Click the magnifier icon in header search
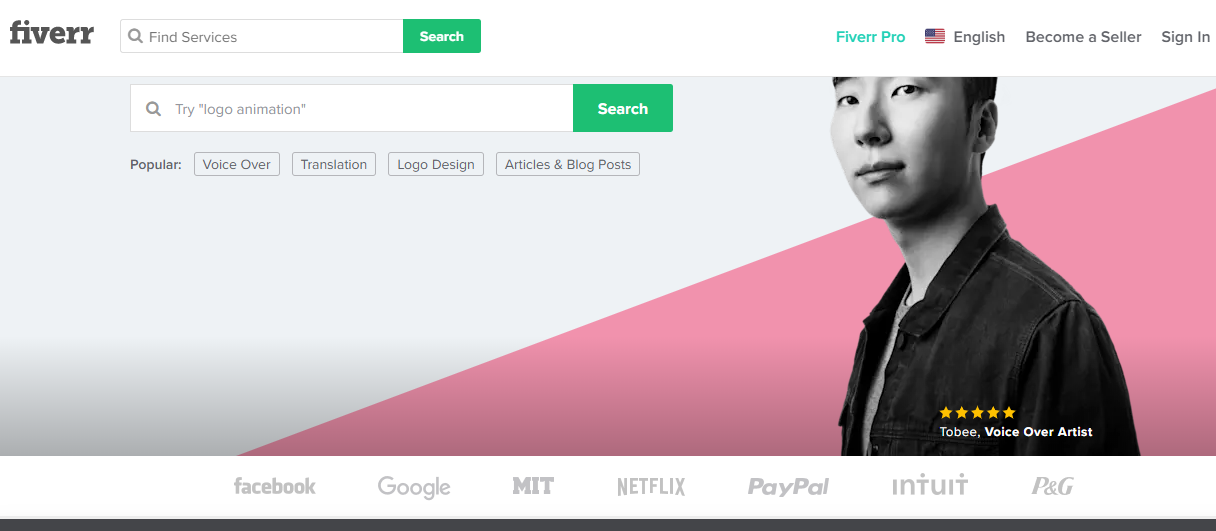 pos(136,37)
